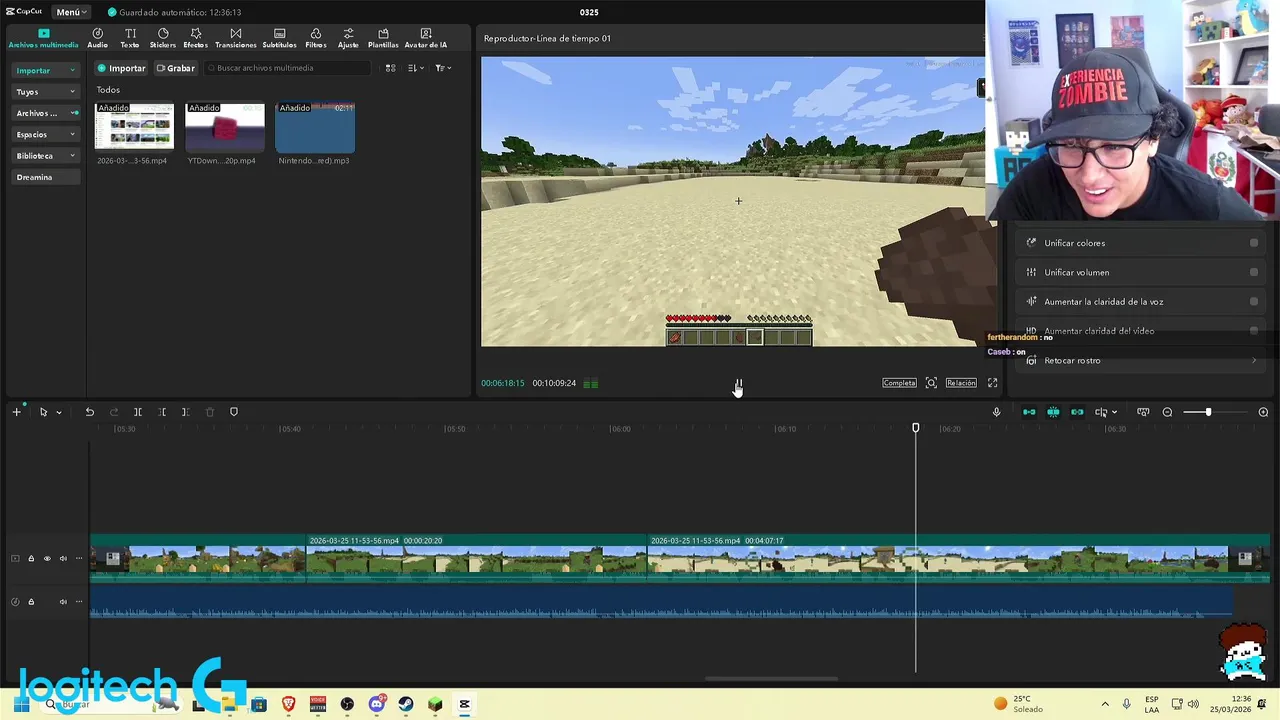Open the Transiciones tab
This screenshot has height=720, width=1280.
(236, 38)
